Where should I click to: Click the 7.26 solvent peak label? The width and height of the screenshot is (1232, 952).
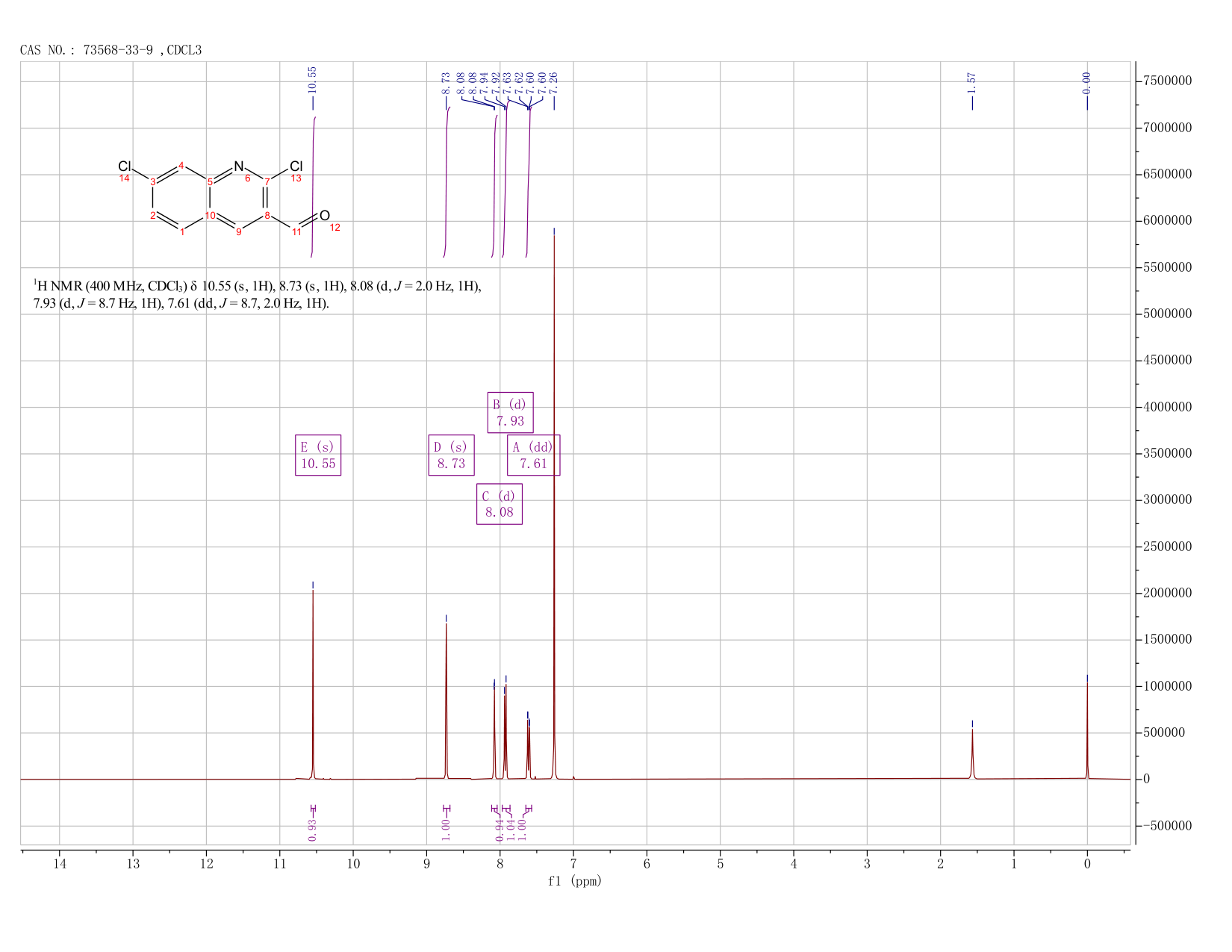point(553,82)
